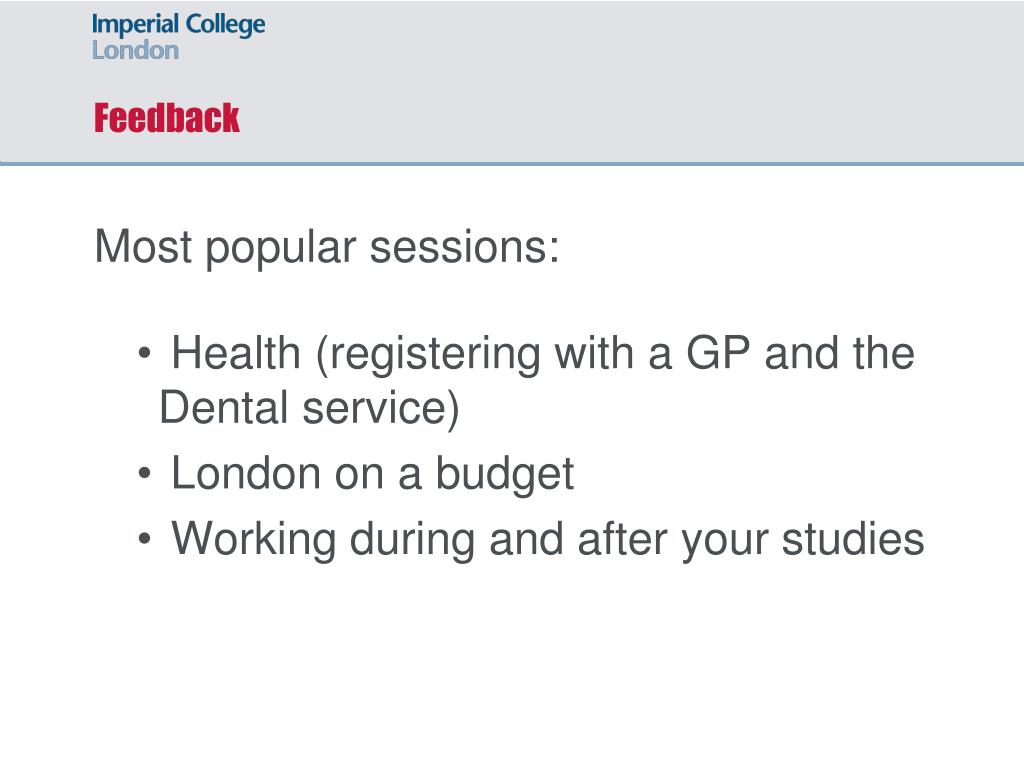Select the word studies in the last bullet

pyautogui.click(x=853, y=539)
